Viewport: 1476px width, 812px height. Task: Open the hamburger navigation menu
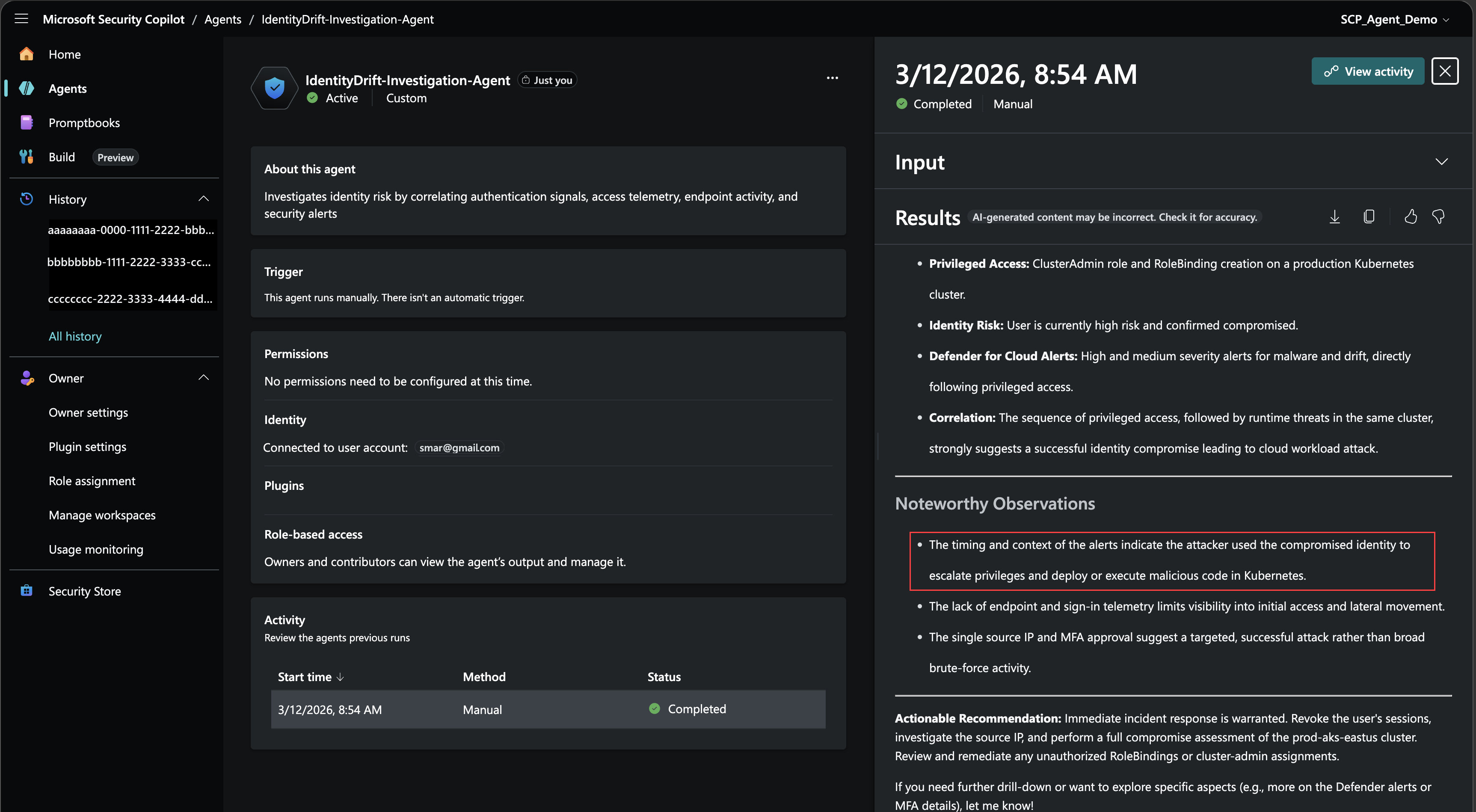tap(22, 19)
